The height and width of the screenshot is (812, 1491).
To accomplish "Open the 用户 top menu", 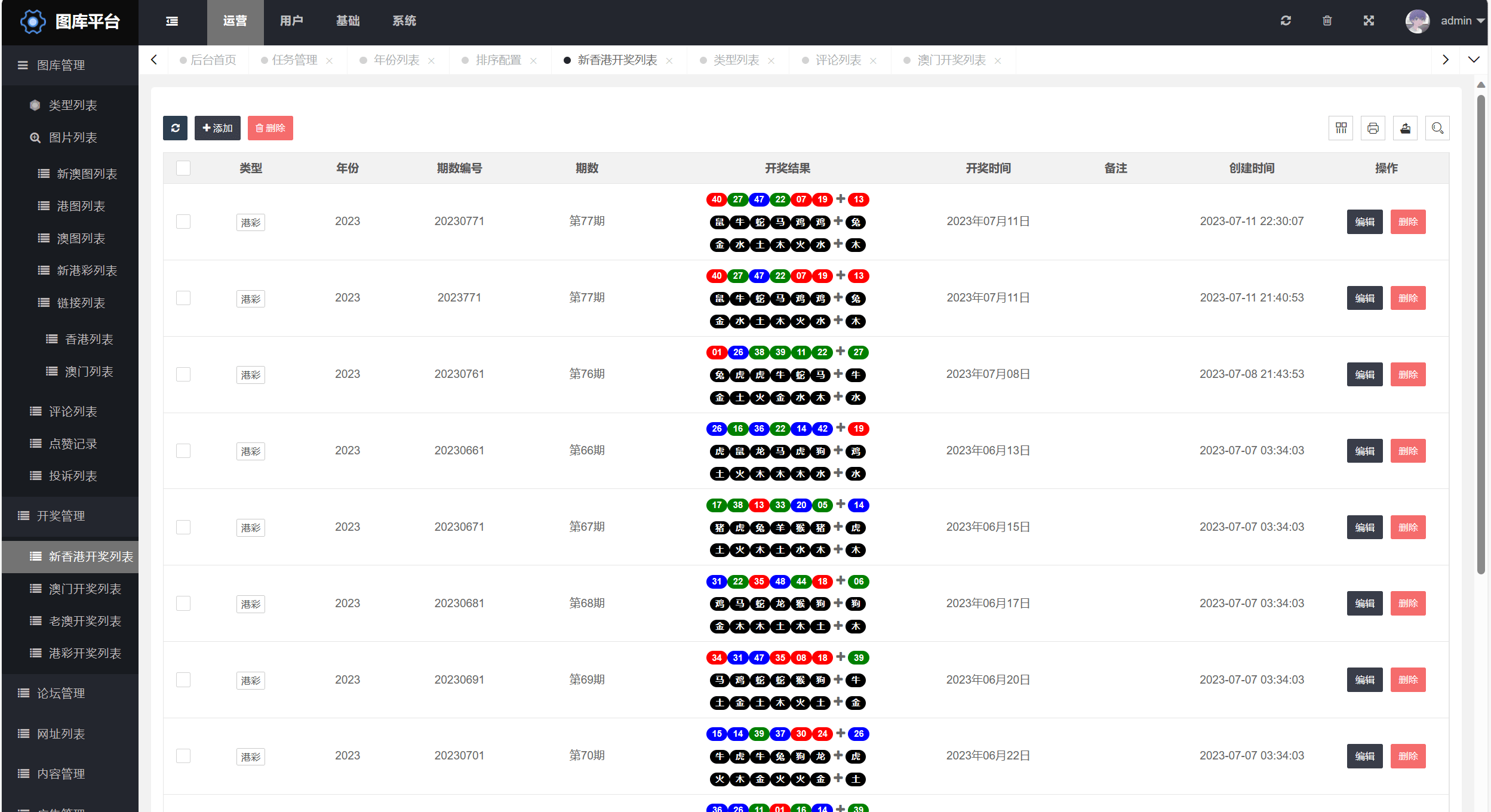I will (x=291, y=21).
